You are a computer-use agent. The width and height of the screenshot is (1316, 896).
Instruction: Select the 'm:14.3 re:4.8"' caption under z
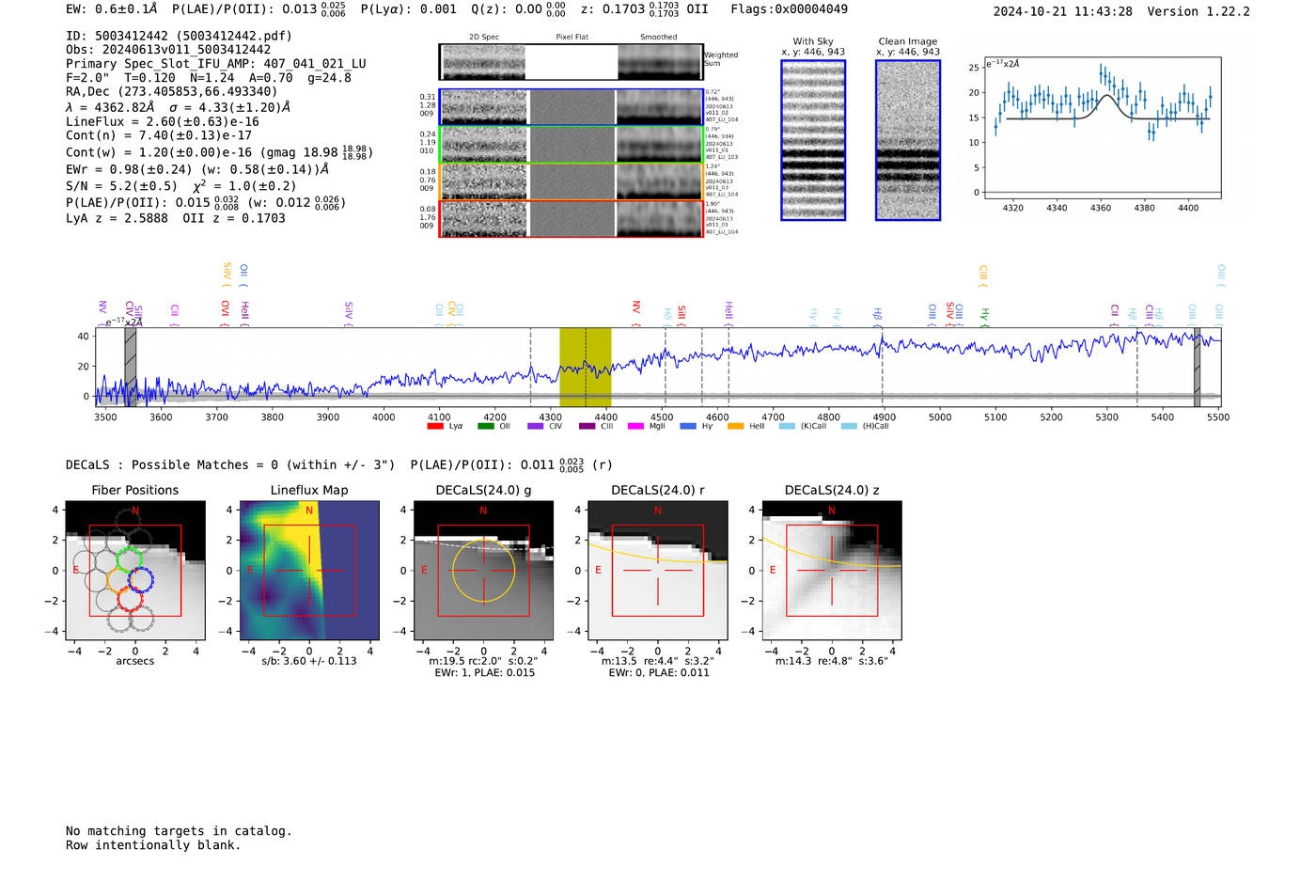click(x=814, y=661)
